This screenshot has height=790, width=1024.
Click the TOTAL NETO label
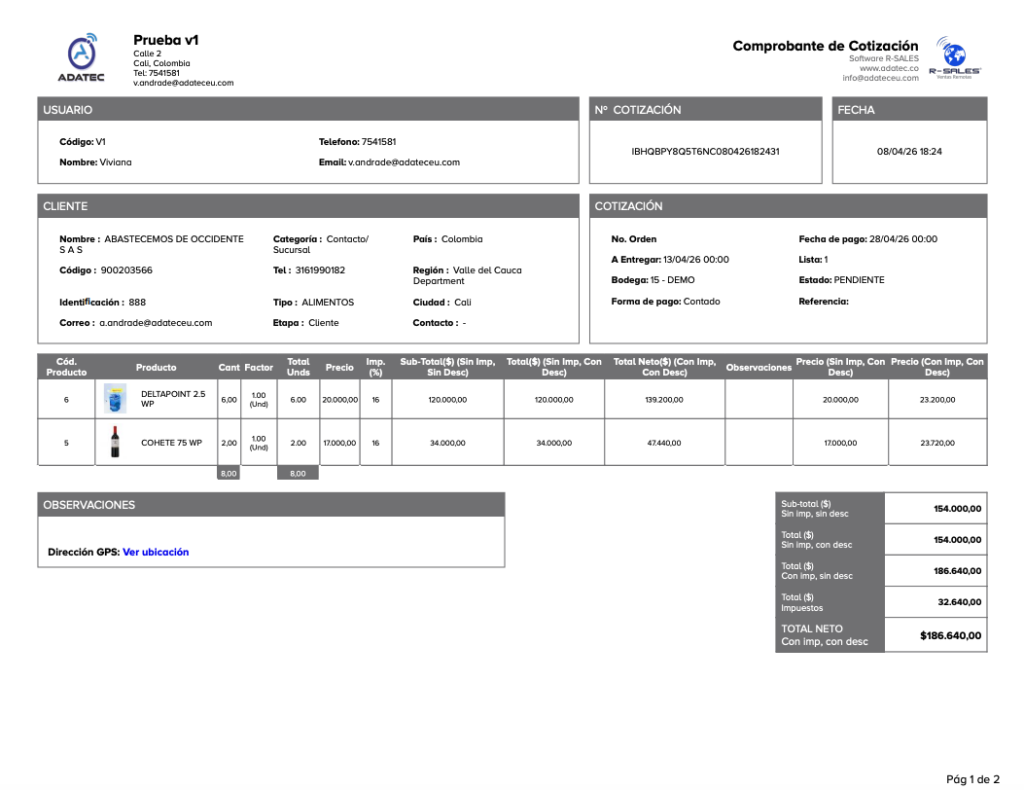812,629
